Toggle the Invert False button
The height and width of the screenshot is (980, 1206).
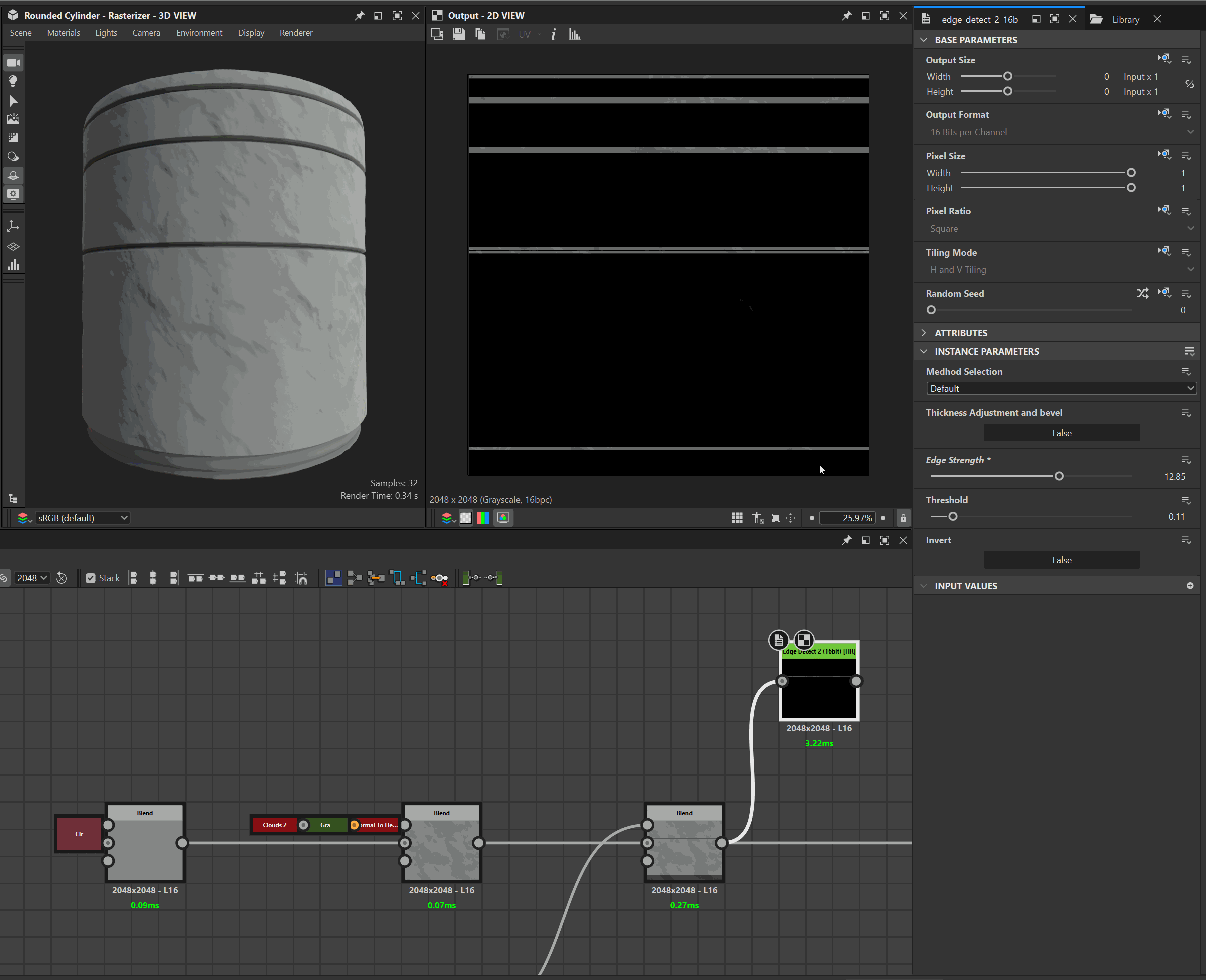[1061, 560]
